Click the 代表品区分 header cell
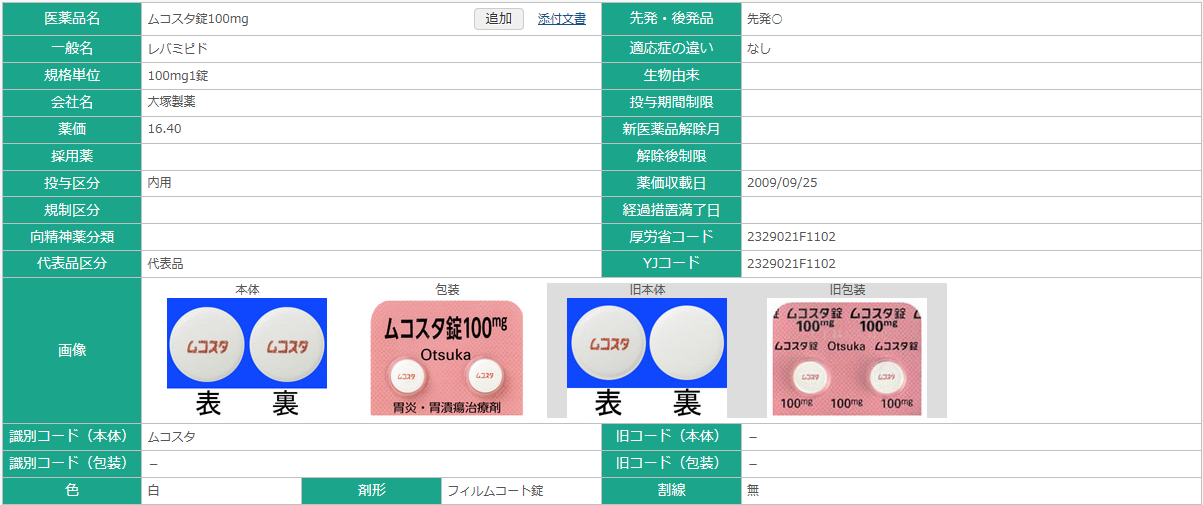 pyautogui.click(x=72, y=264)
